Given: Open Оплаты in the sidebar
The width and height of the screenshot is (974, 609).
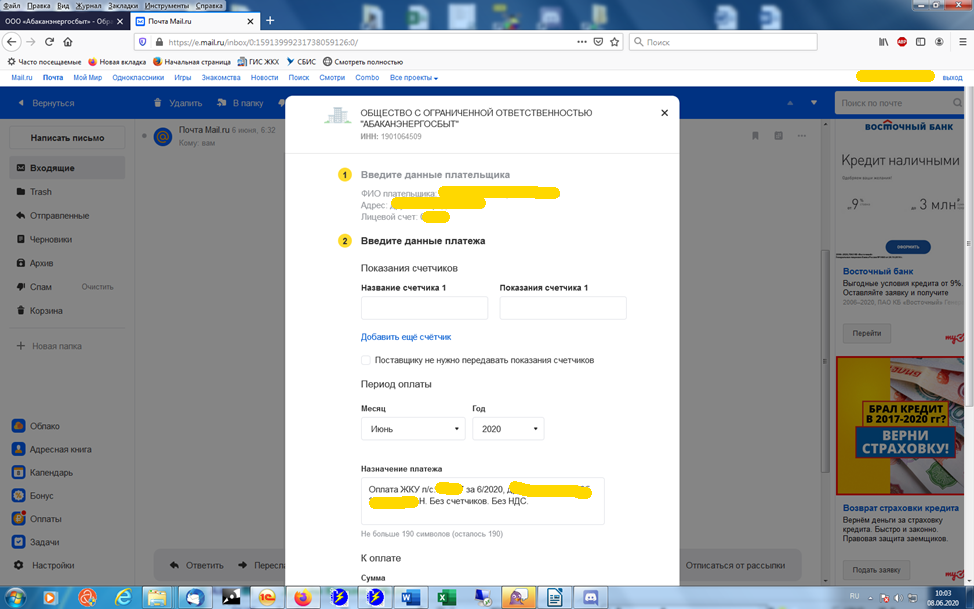Looking at the screenshot, I should [36, 518].
